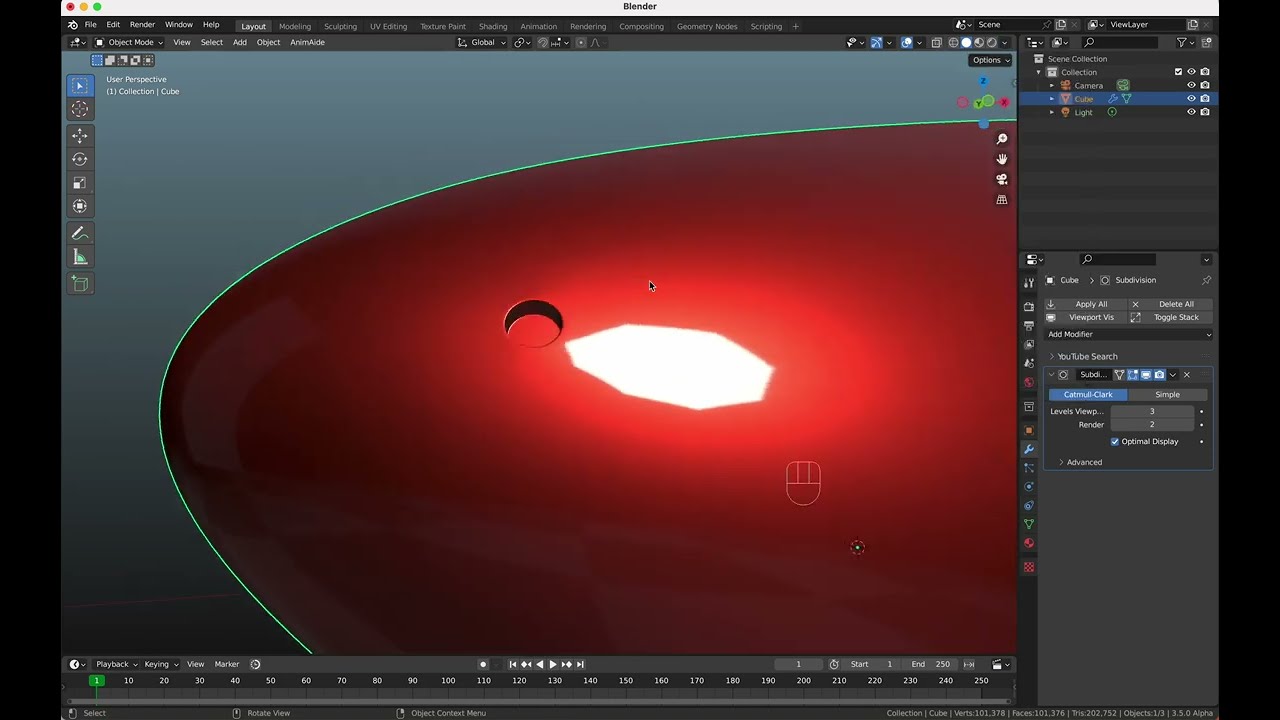1280x720 pixels.
Task: Select the Scale tool in the toolbar
Action: click(80, 182)
